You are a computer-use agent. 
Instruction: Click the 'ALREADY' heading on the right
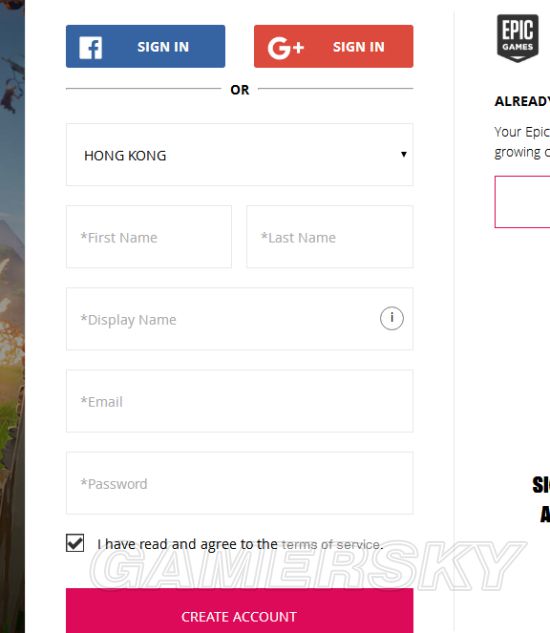(x=522, y=101)
